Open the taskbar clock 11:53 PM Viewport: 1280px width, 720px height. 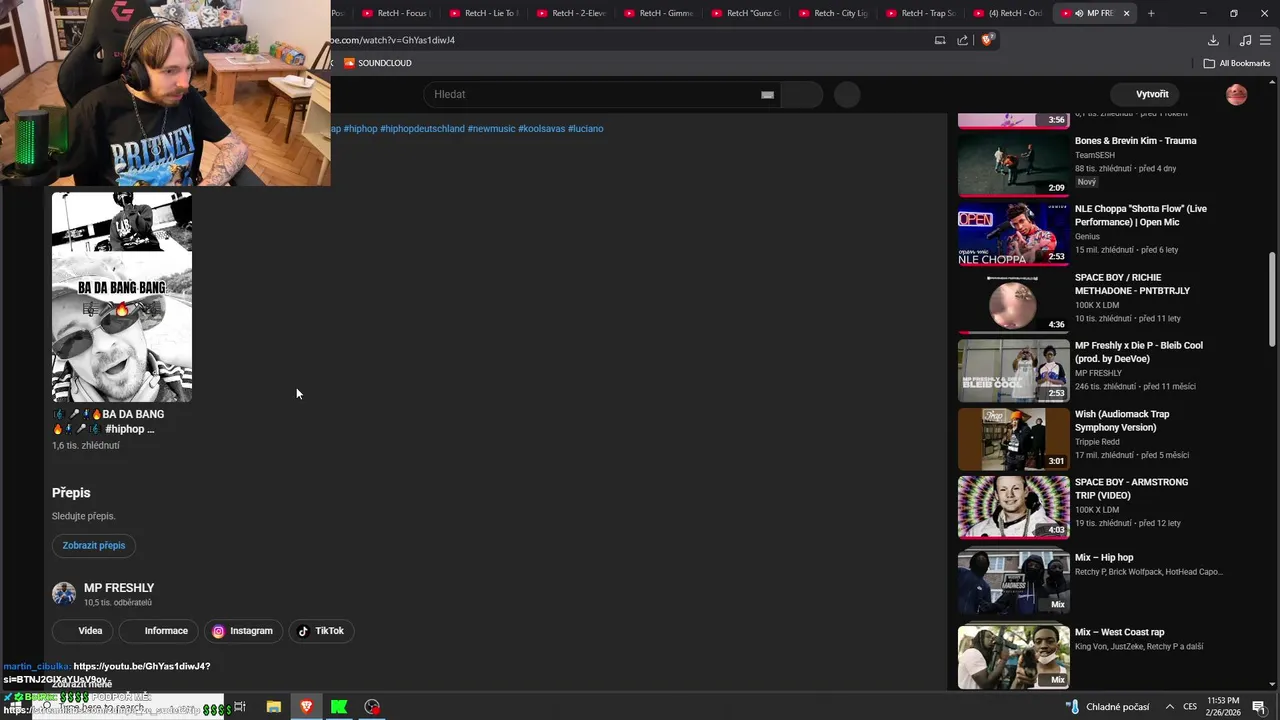tap(1223, 707)
